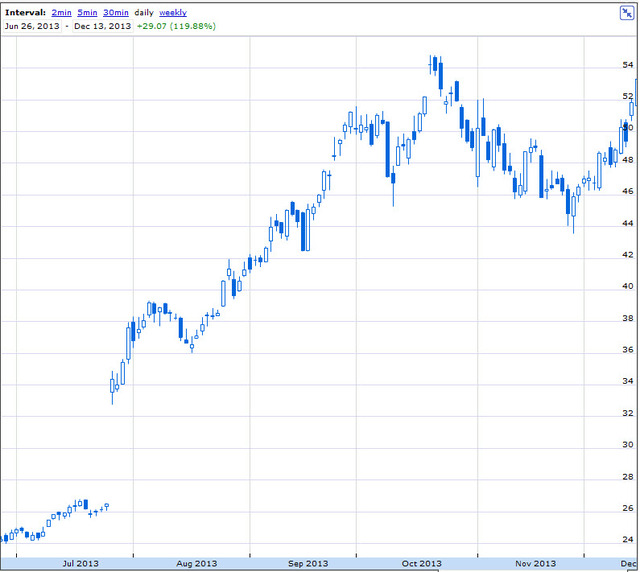Edit the start date Jun 26, 2013
Image resolution: width=640 pixels, height=572 pixels.
click(32, 26)
